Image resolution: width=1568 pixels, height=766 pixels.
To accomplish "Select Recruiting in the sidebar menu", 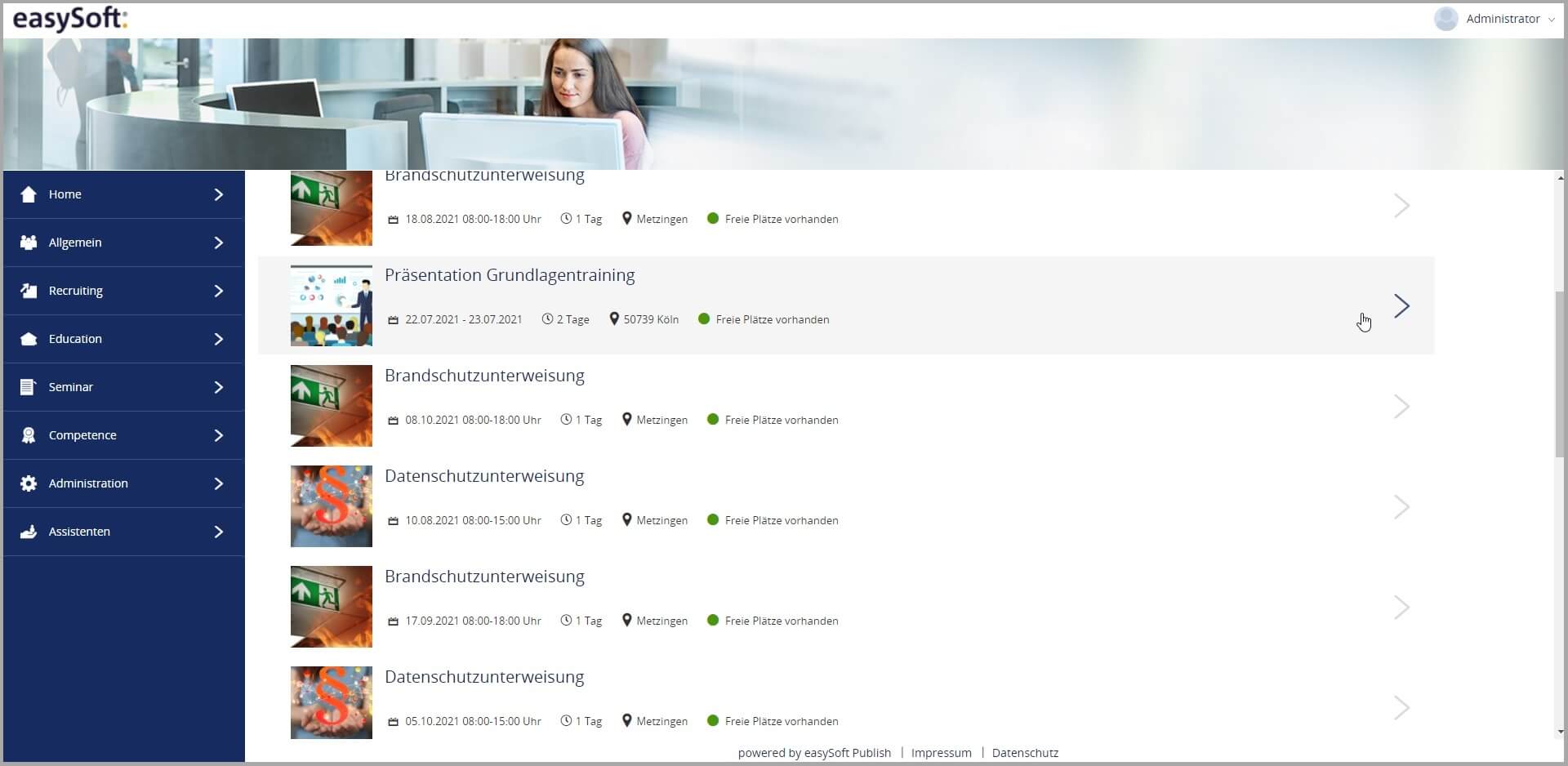I will (x=124, y=291).
